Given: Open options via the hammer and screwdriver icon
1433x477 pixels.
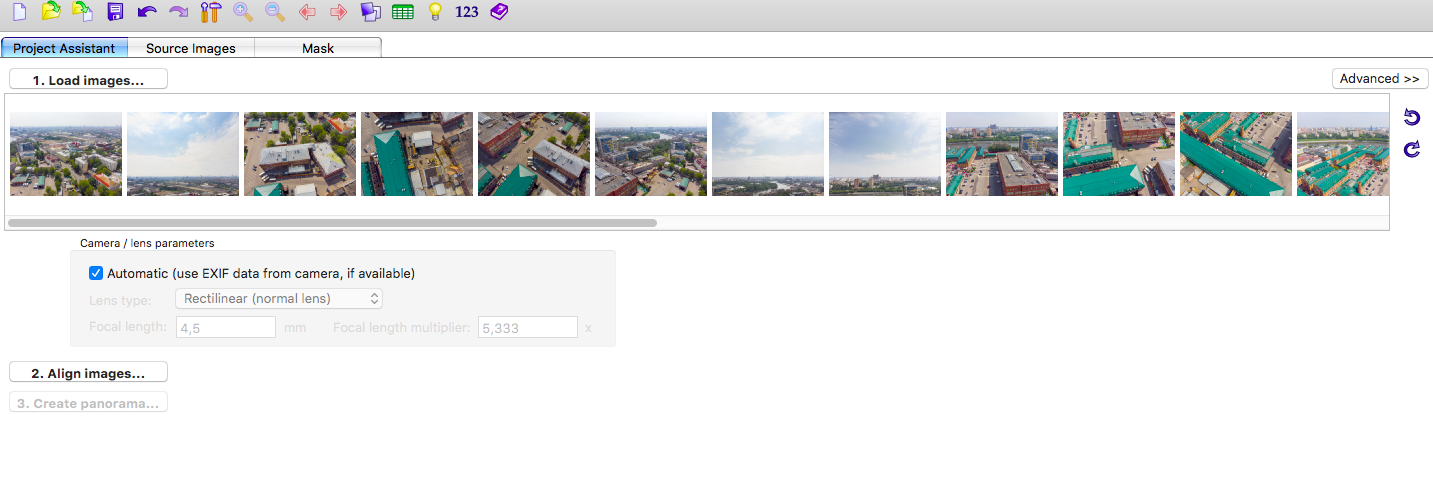Looking at the screenshot, I should click(x=211, y=12).
